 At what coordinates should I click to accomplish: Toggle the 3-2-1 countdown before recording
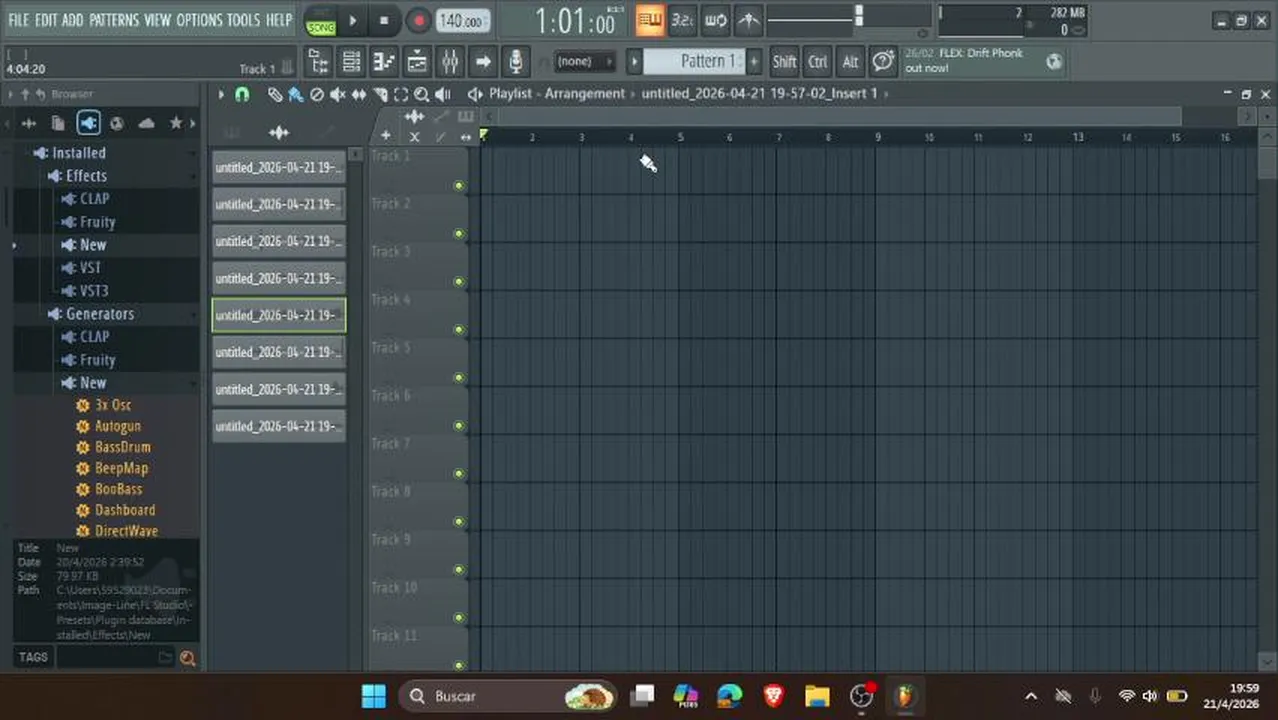[x=683, y=20]
